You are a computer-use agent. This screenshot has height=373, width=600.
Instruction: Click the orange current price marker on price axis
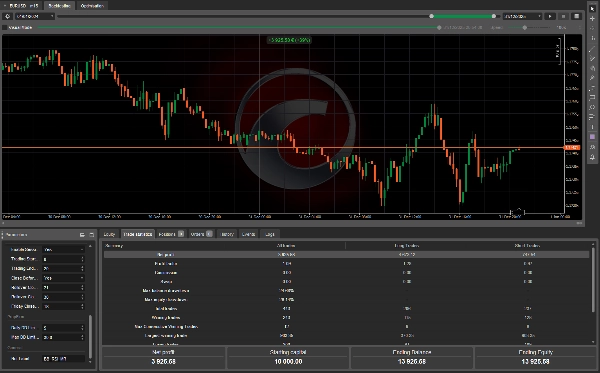(x=572, y=148)
